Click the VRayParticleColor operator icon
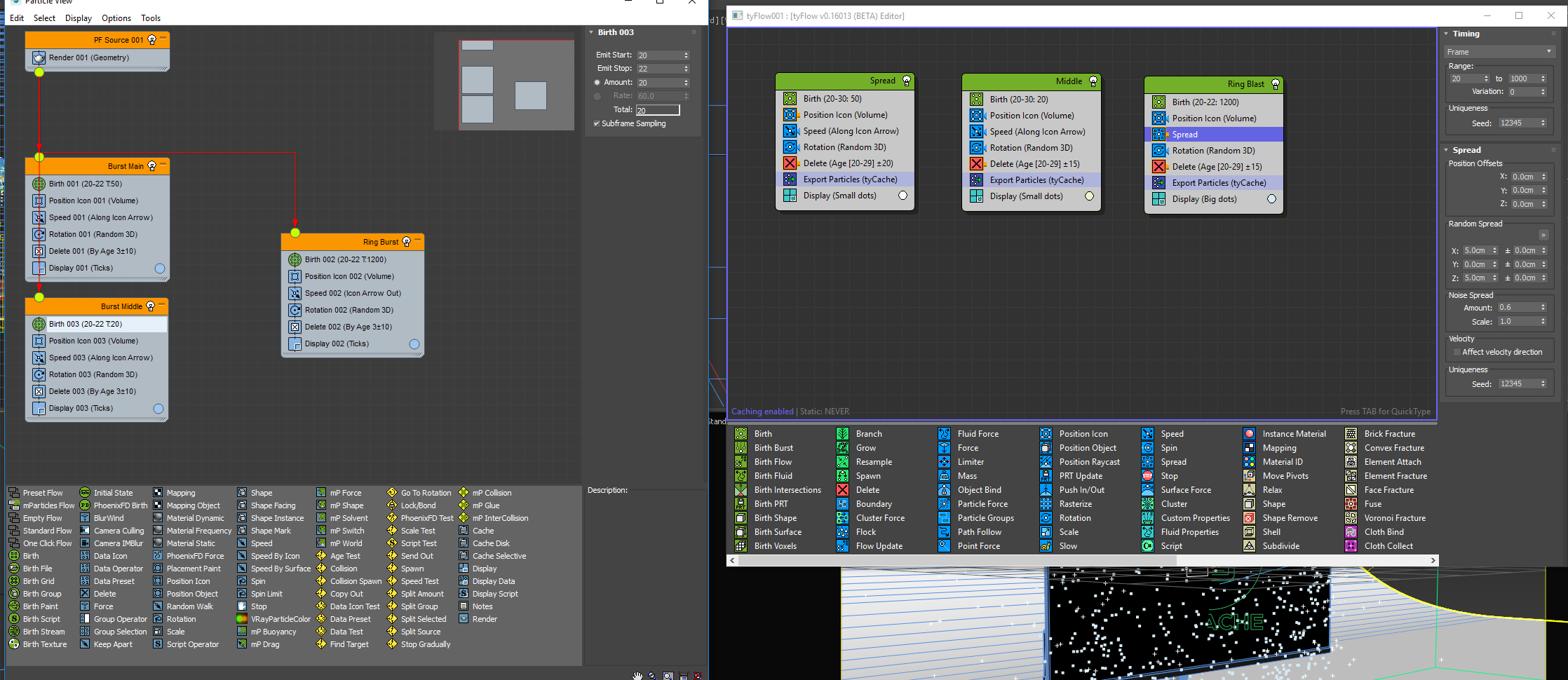Image resolution: width=1568 pixels, height=680 pixels. (x=242, y=619)
